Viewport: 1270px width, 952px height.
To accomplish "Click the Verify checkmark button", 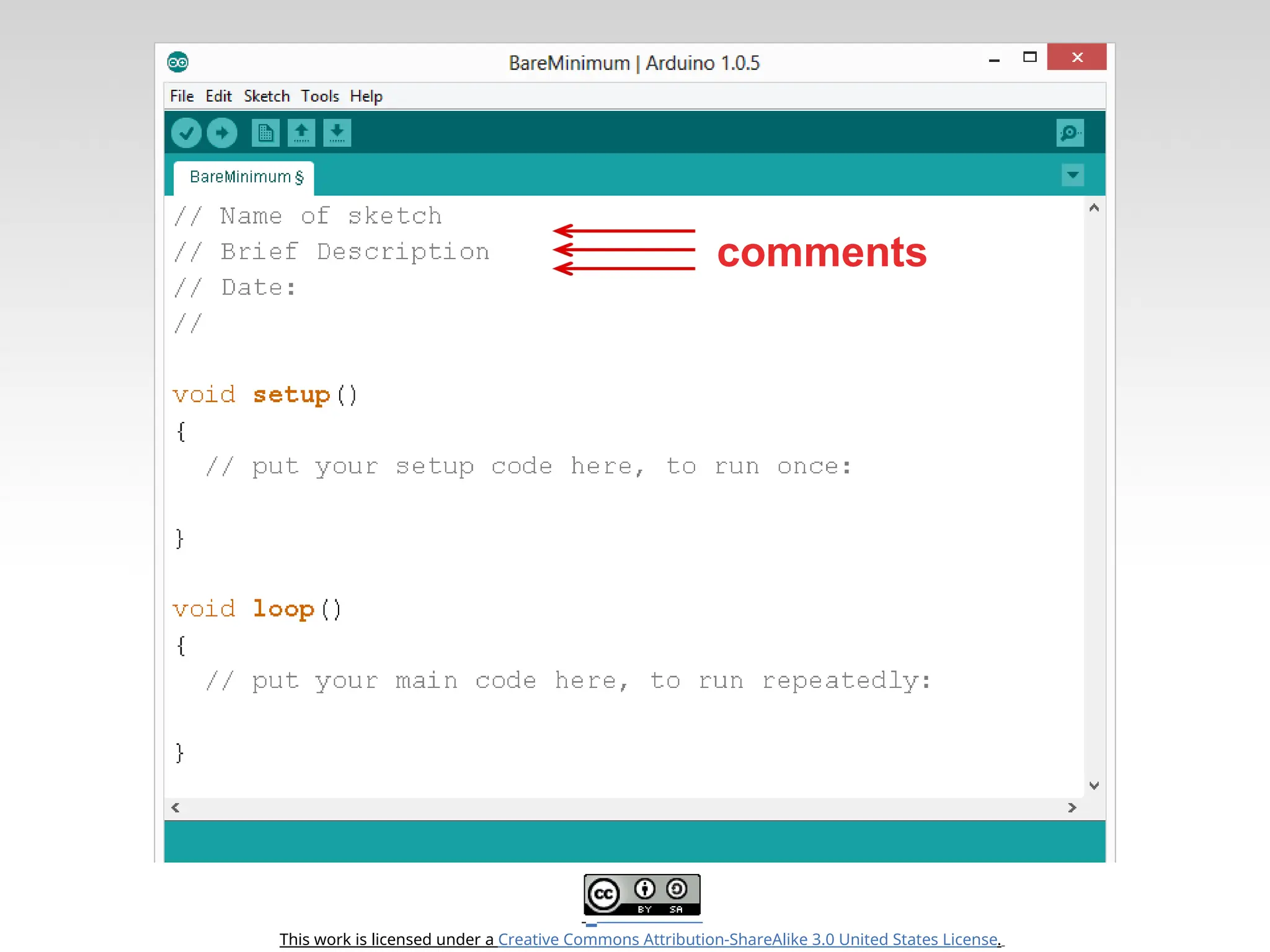I will point(186,133).
